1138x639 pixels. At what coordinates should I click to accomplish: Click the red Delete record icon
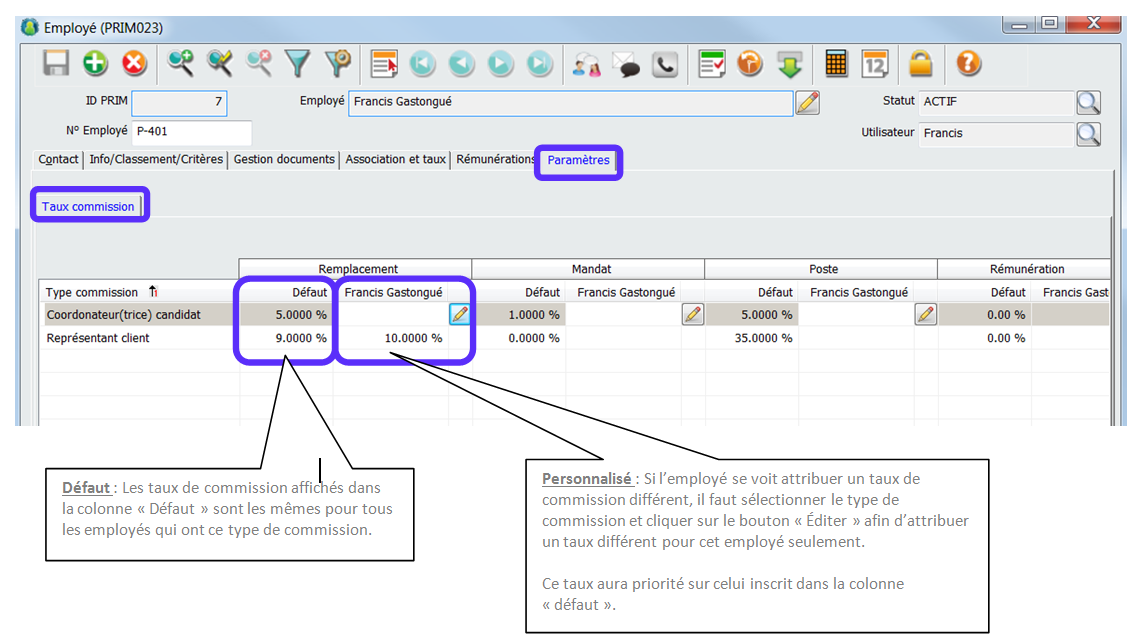134,64
